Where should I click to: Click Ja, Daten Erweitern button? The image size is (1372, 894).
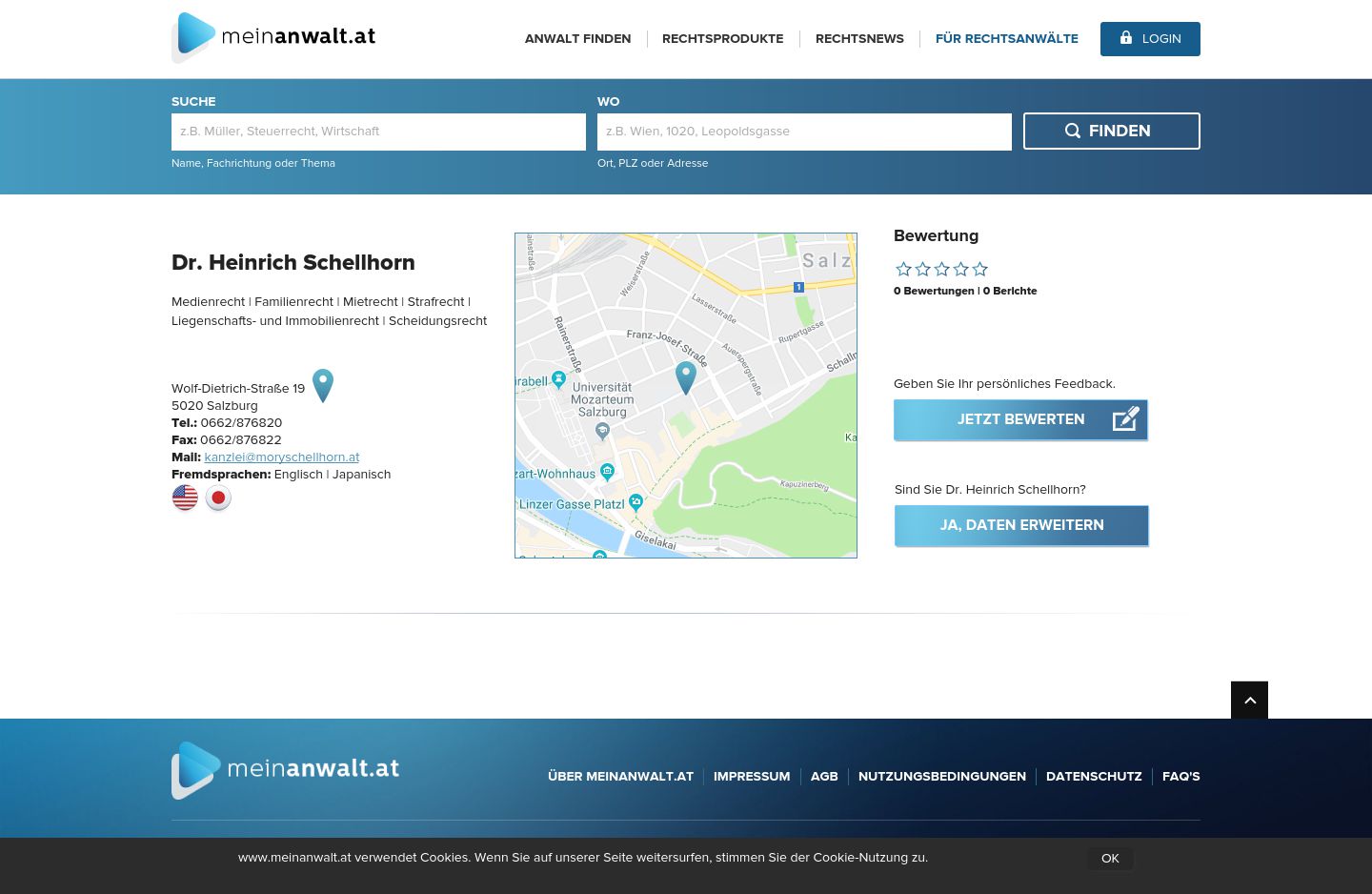pos(1021,525)
